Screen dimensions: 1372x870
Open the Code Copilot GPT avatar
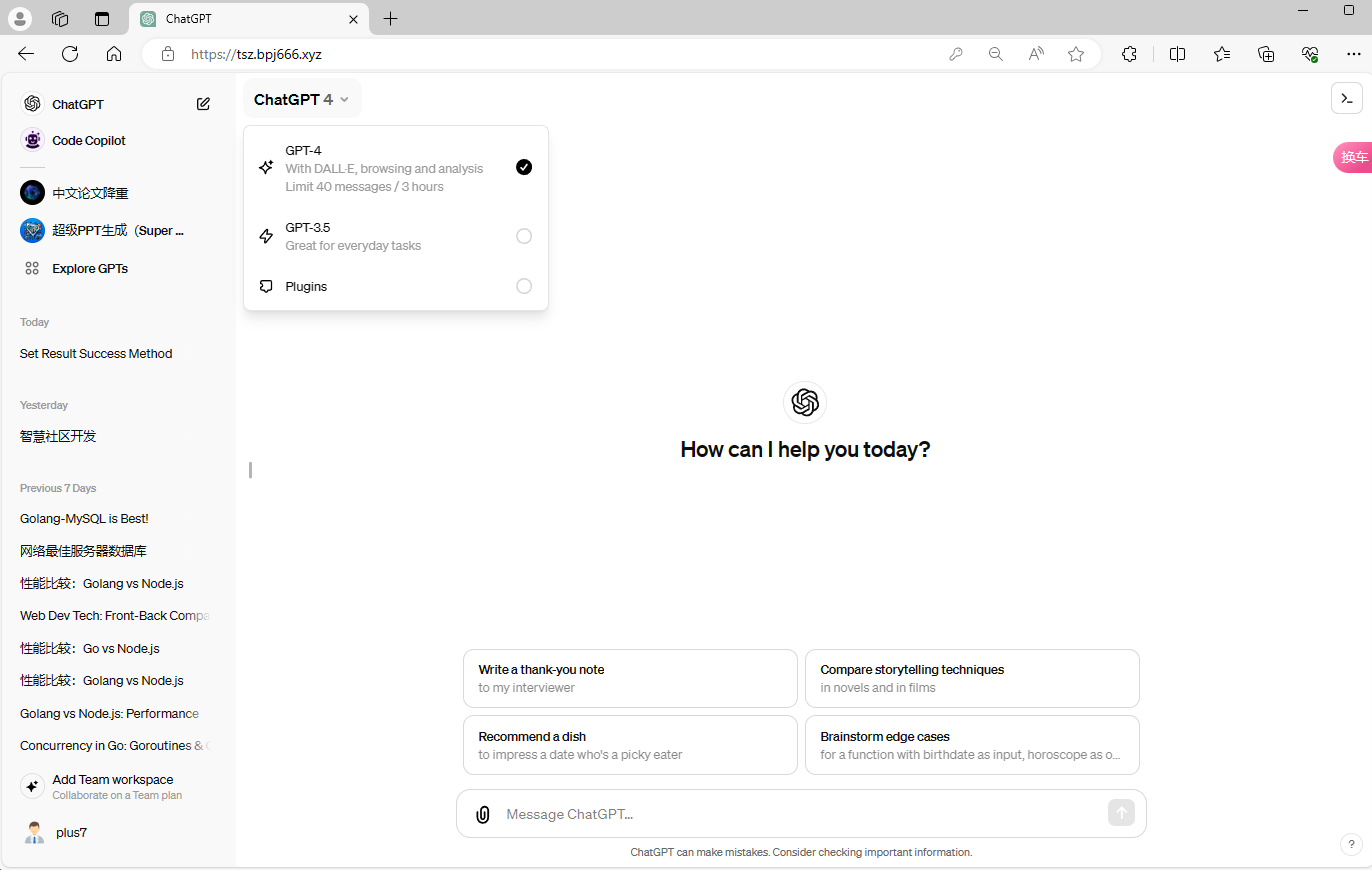(x=32, y=140)
